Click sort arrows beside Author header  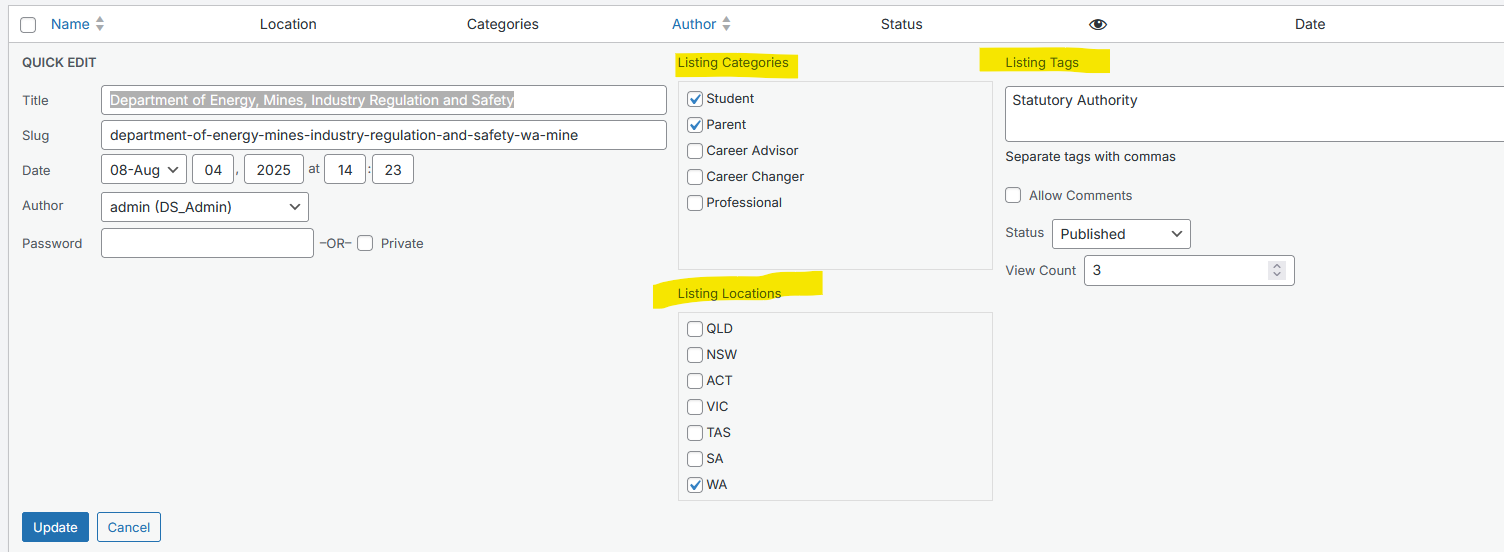pyautogui.click(x=726, y=24)
